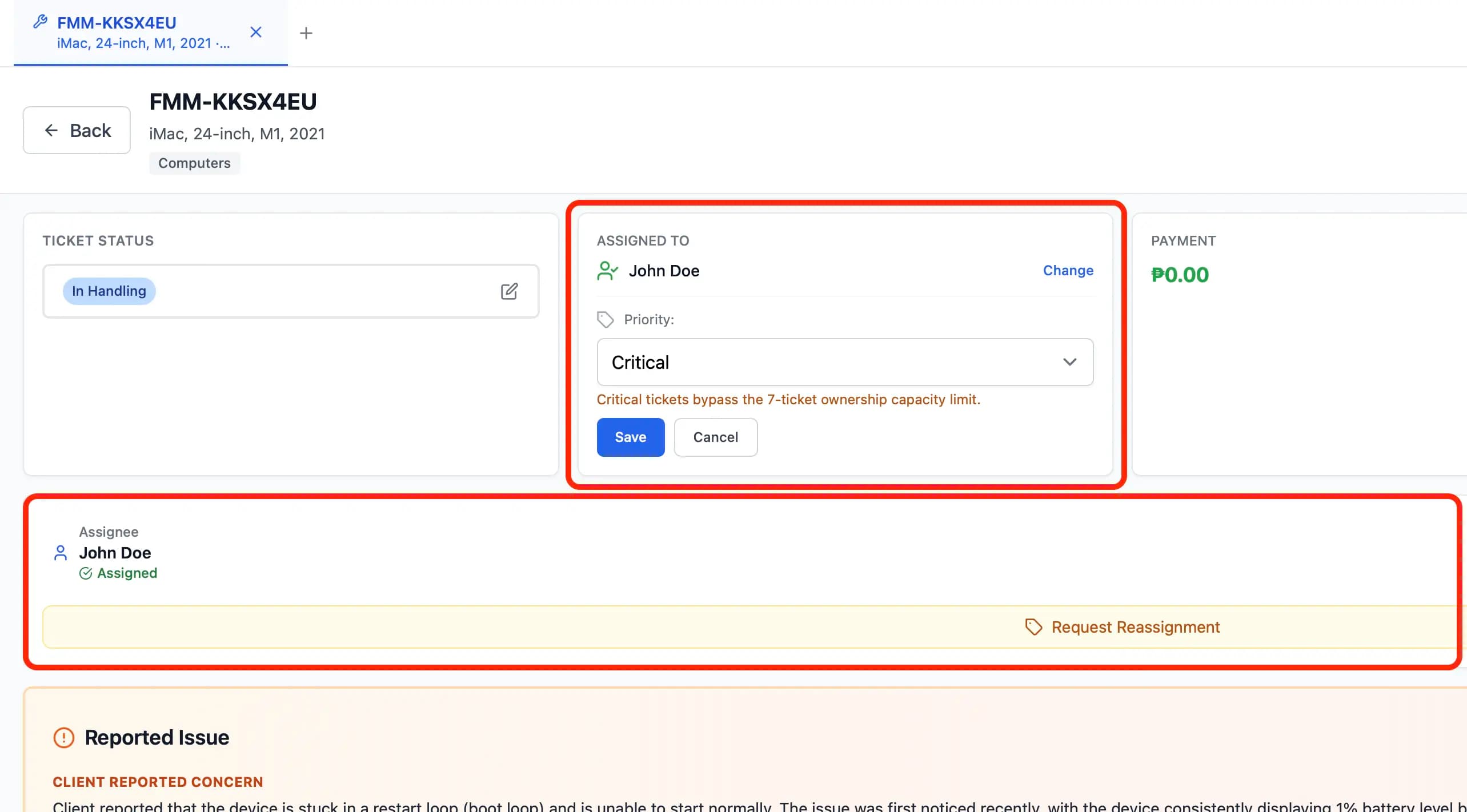Image resolution: width=1467 pixels, height=812 pixels.
Task: Save the priority change
Action: (631, 437)
